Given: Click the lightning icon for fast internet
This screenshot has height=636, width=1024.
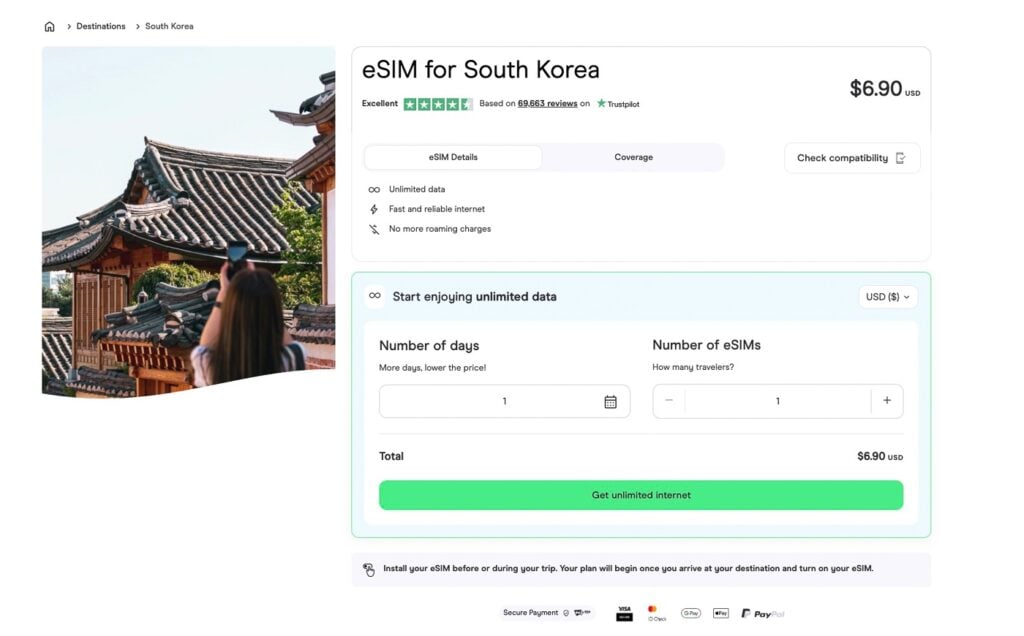Looking at the screenshot, I should pyautogui.click(x=376, y=209).
